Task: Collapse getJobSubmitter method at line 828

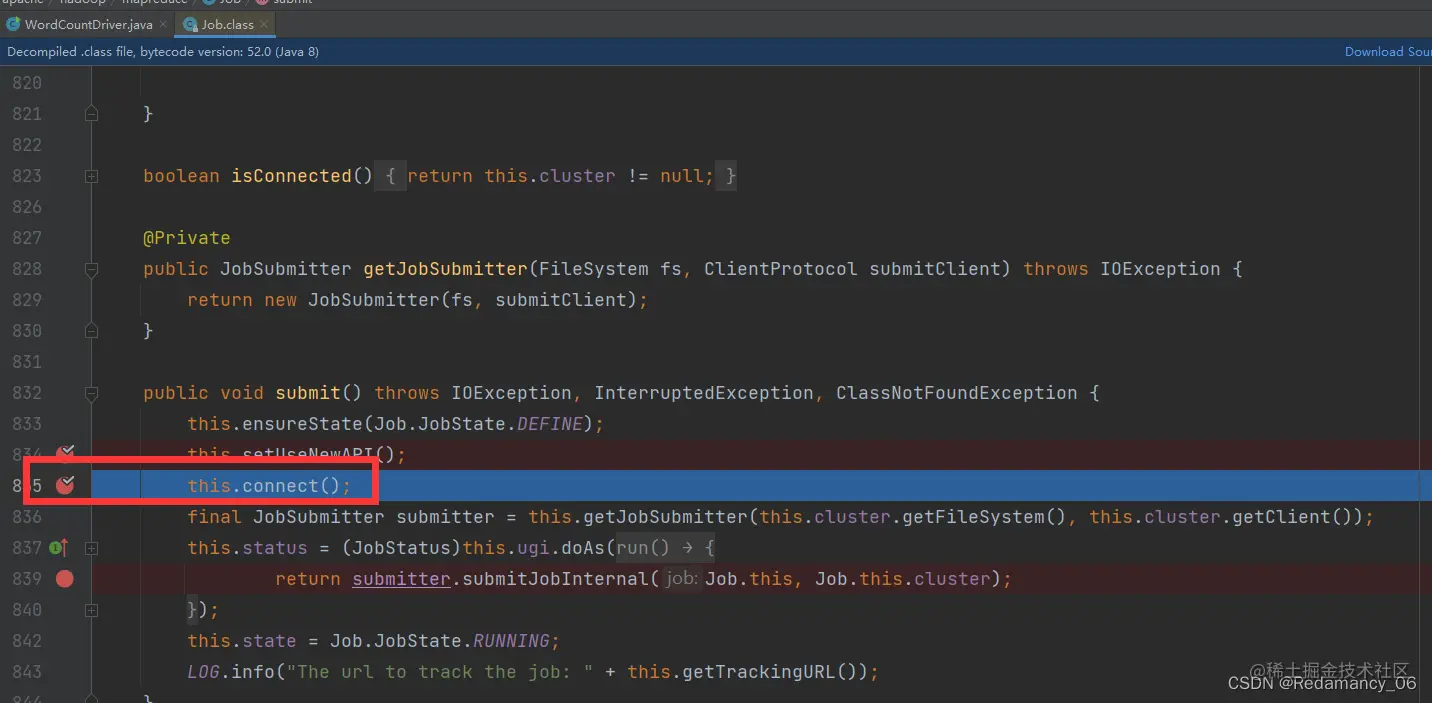Action: 91,269
